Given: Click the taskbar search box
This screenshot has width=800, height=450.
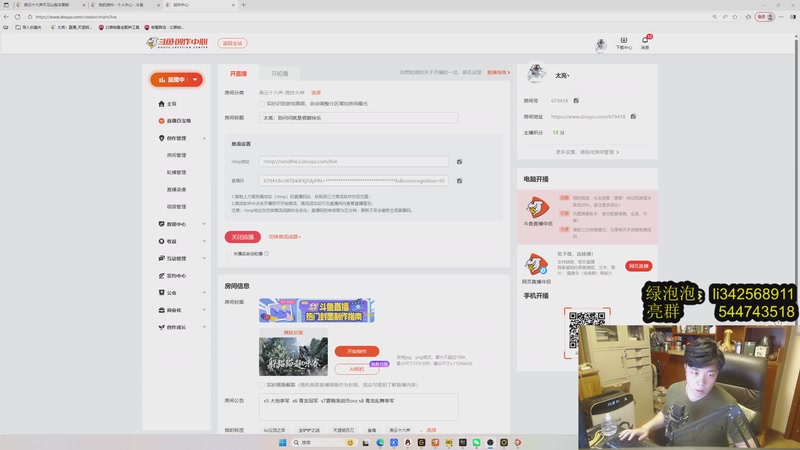Looking at the screenshot, I should click(x=323, y=442).
